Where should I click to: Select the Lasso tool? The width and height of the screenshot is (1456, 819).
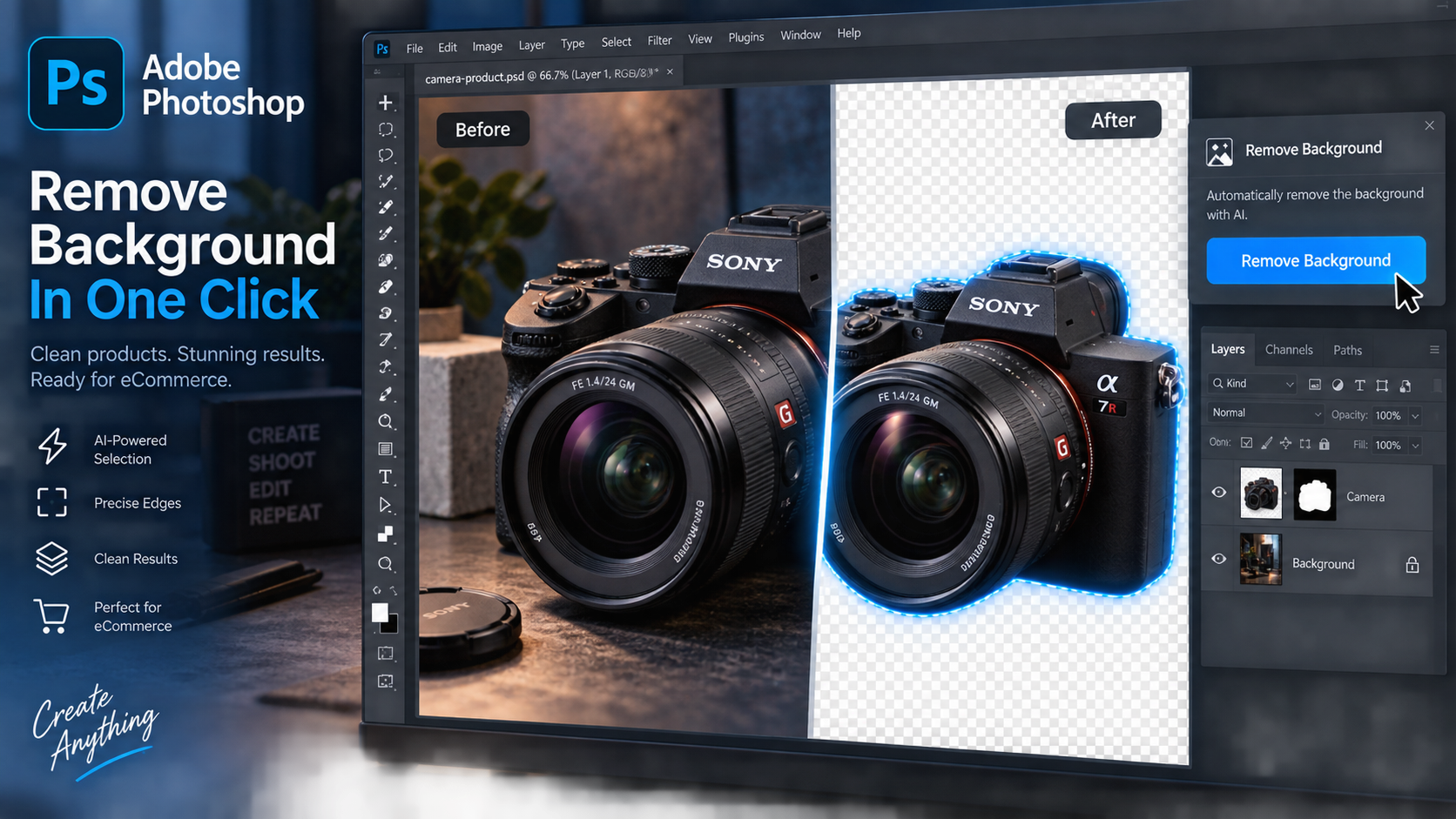coord(386,156)
